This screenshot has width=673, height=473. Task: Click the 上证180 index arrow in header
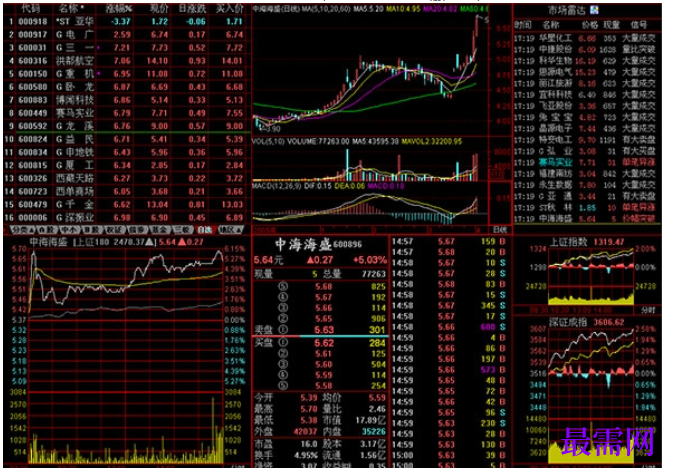[149, 243]
